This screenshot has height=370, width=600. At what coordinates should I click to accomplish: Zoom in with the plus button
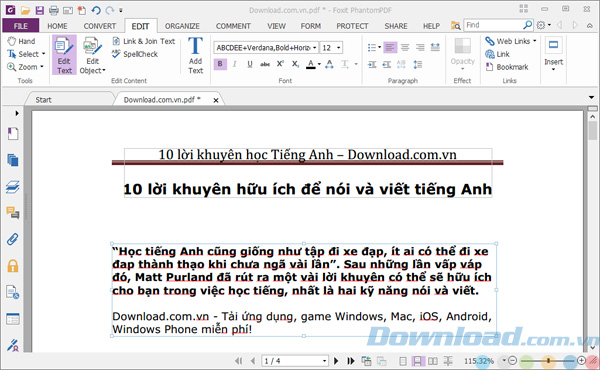click(581, 360)
